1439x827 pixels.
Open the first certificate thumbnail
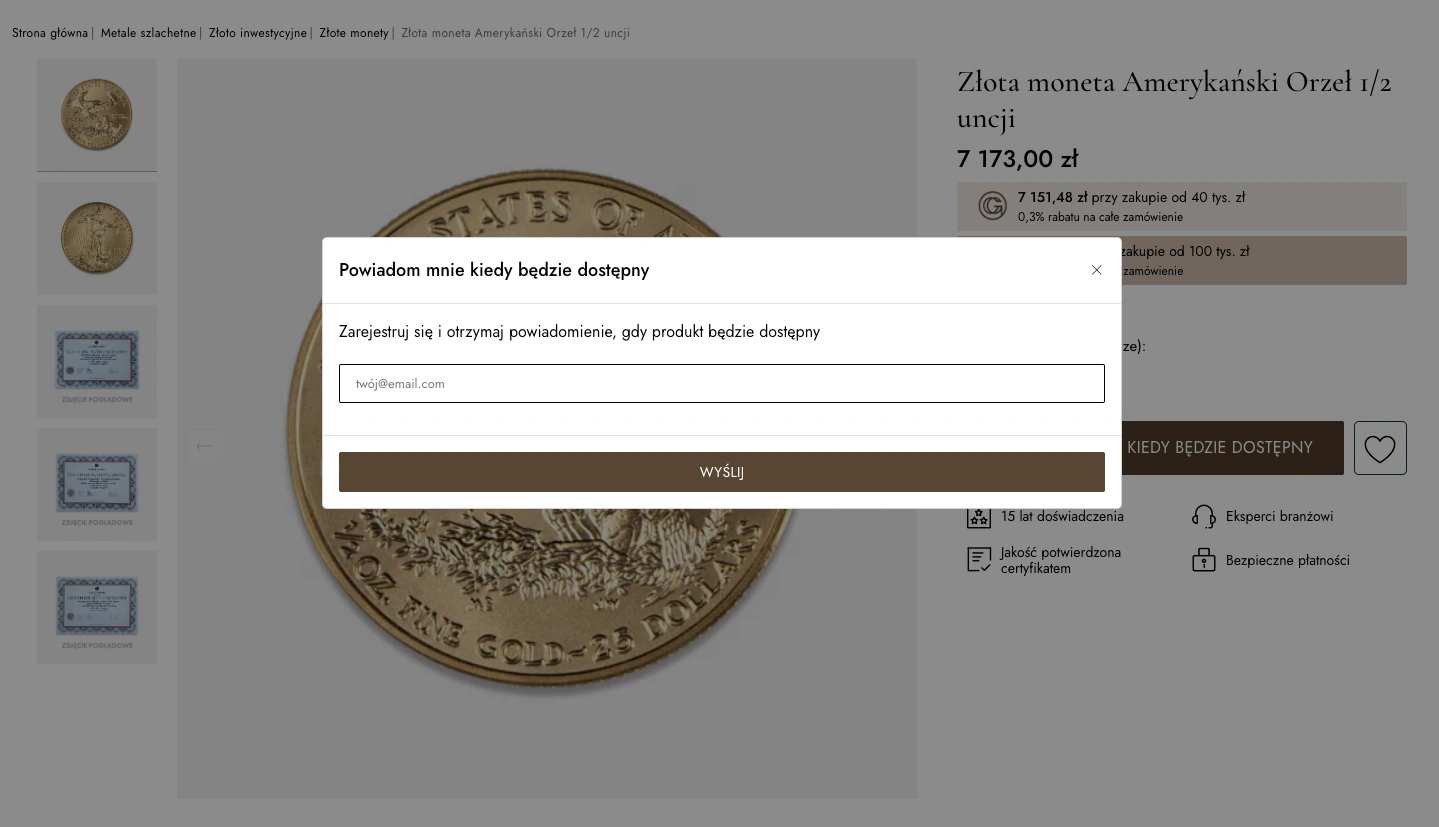97,361
